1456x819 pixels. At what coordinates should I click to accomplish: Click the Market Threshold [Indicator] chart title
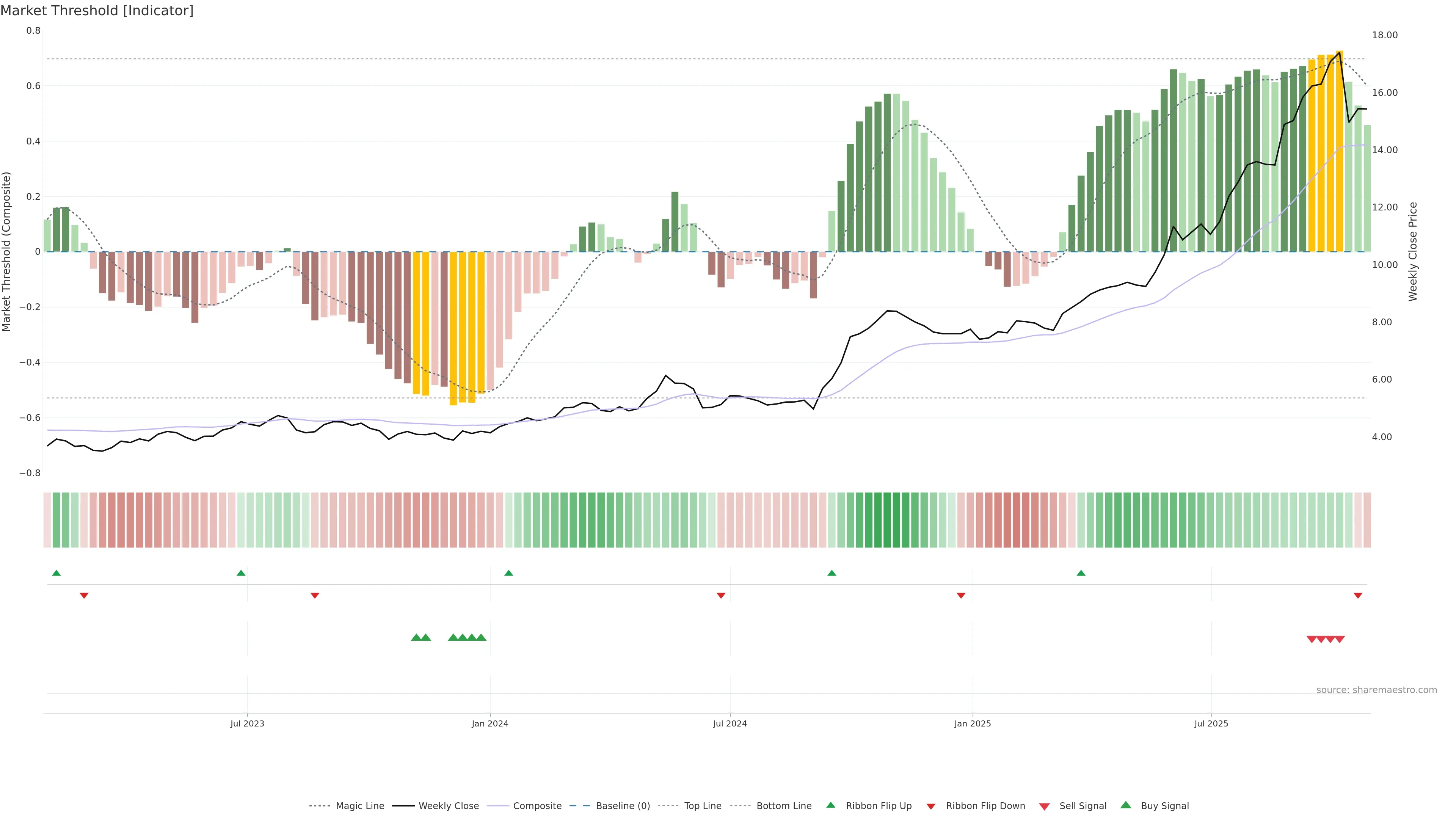[97, 11]
